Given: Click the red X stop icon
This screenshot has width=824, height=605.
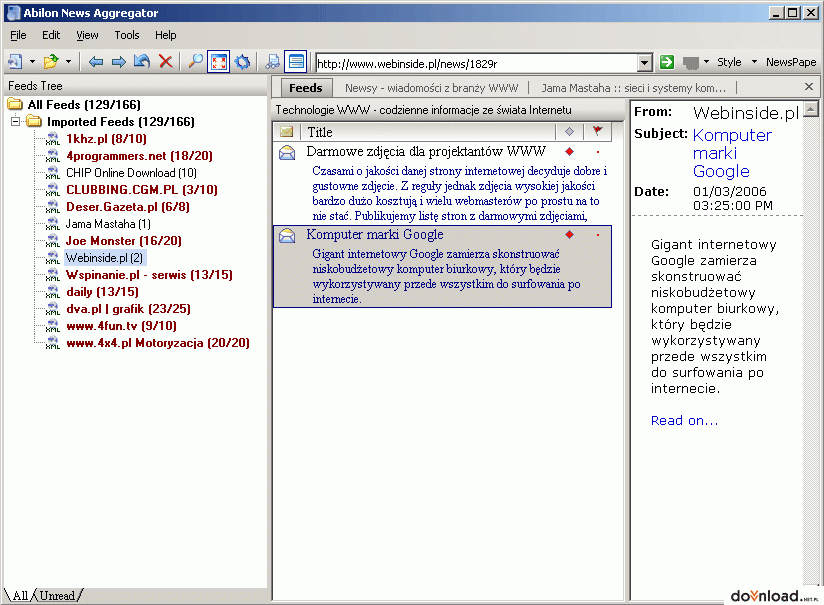Looking at the screenshot, I should pos(166,62).
